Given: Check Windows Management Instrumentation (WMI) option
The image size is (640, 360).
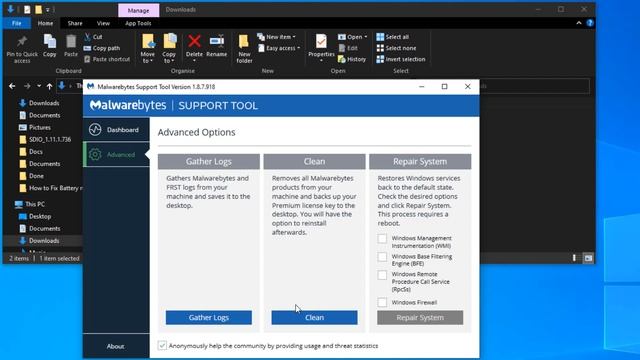Looking at the screenshot, I should click(382, 238).
